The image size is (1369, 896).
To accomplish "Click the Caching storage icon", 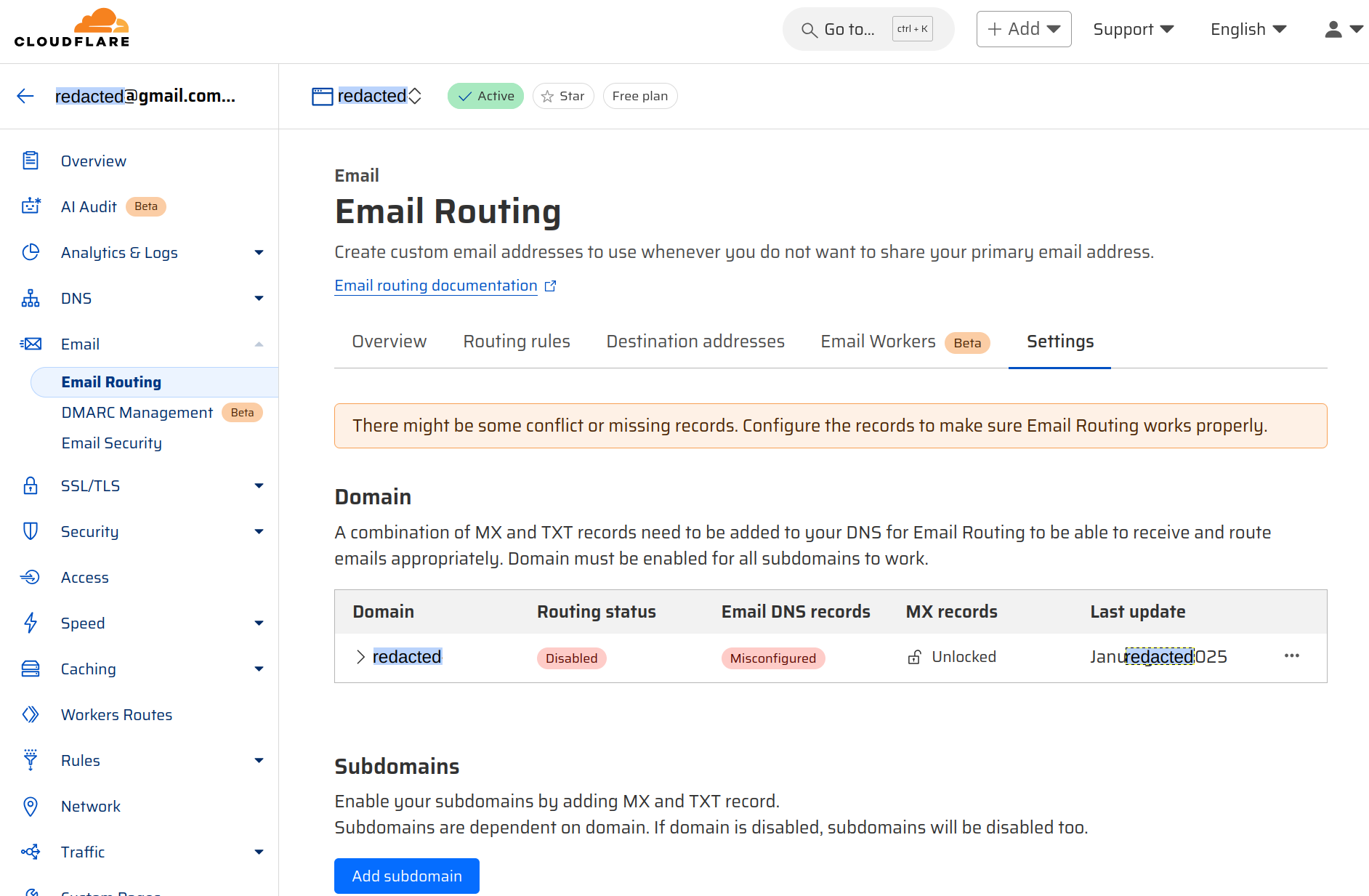I will pos(31,669).
